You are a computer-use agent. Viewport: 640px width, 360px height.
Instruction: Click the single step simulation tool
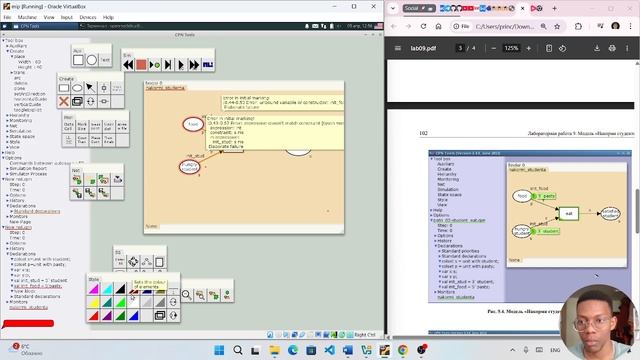168,65
